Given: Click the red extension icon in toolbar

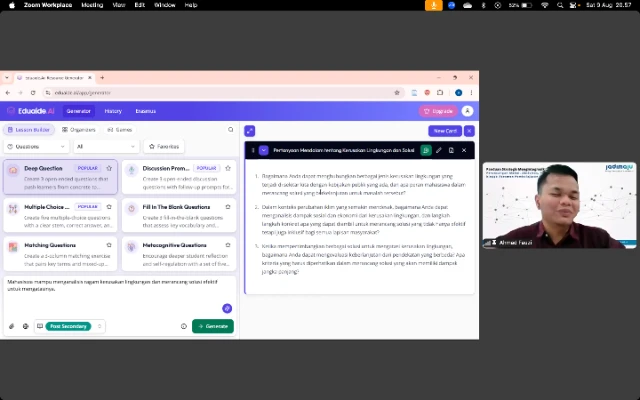Looking at the screenshot, I should (x=427, y=93).
